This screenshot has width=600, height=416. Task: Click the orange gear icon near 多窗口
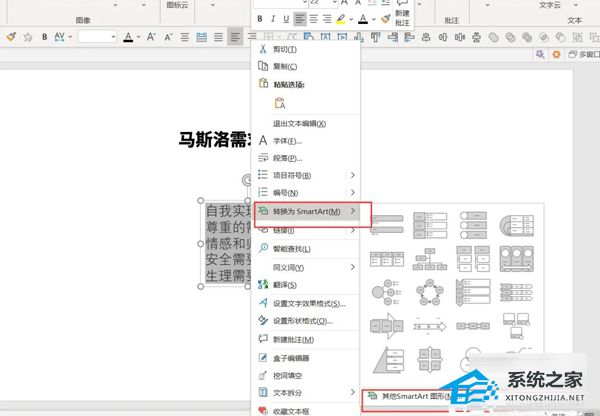[556, 54]
